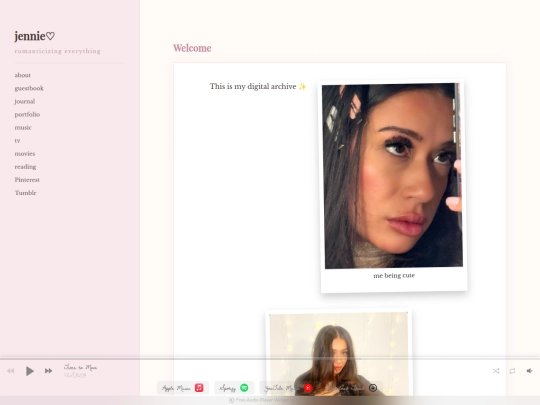Mute the audio player volume

click(530, 371)
